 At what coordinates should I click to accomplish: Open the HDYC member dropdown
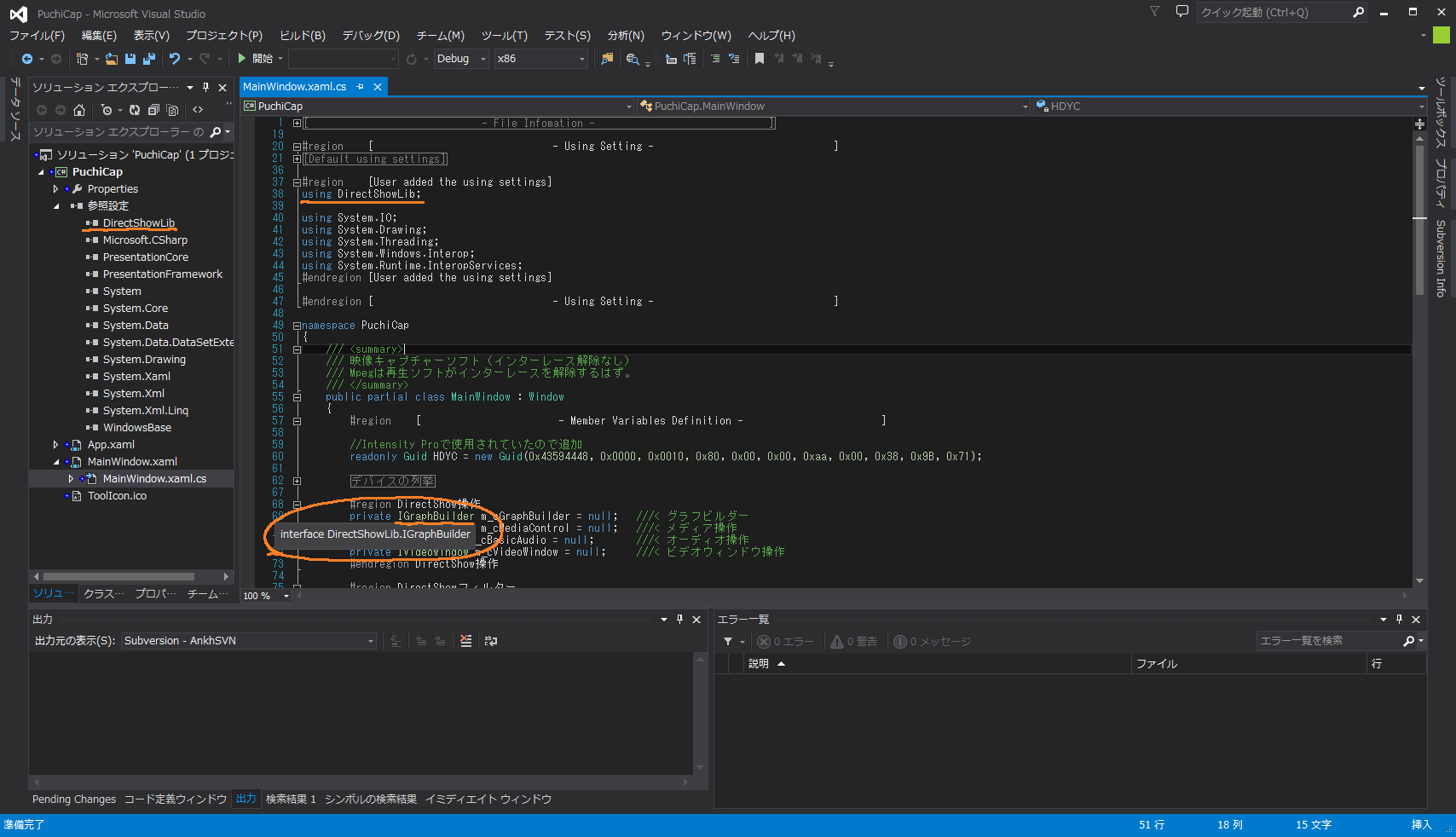tap(1230, 107)
